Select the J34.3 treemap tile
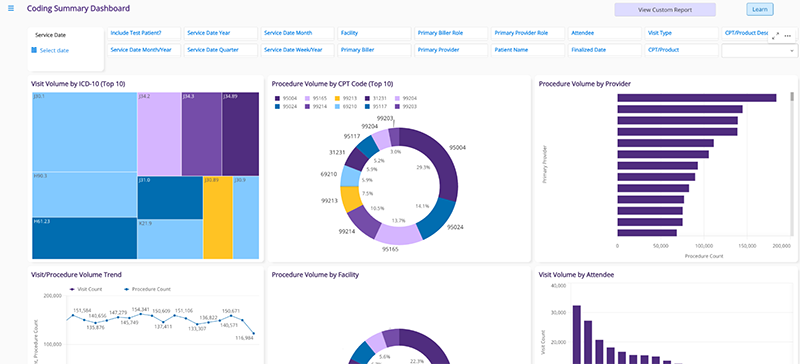Screen dimensions: 800x364 tap(202, 134)
